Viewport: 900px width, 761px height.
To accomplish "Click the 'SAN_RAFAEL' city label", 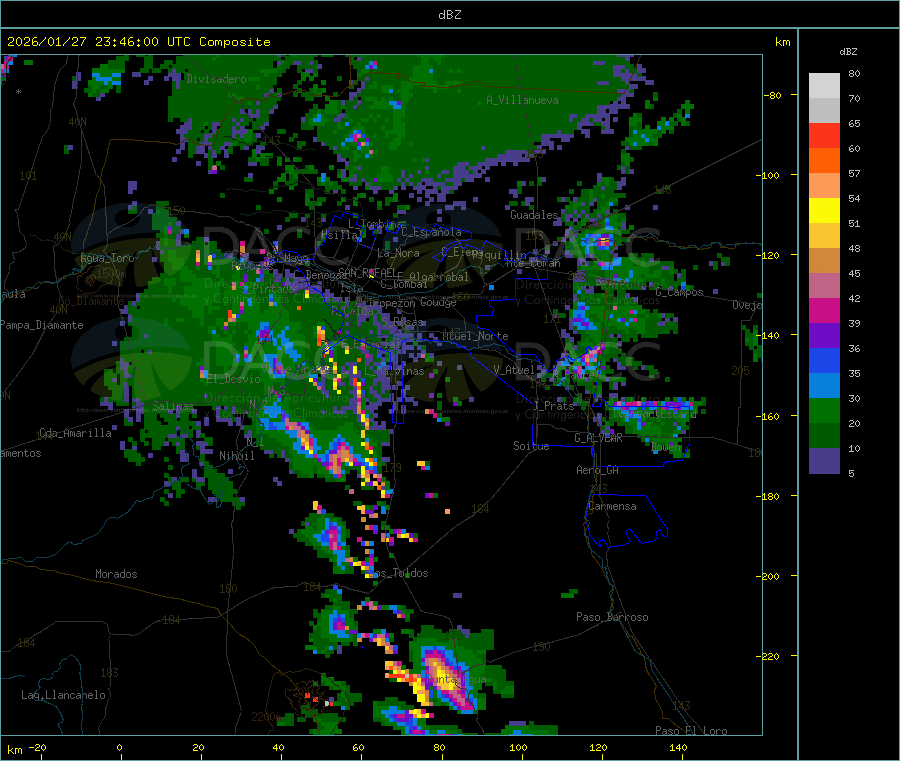I will point(367,272).
